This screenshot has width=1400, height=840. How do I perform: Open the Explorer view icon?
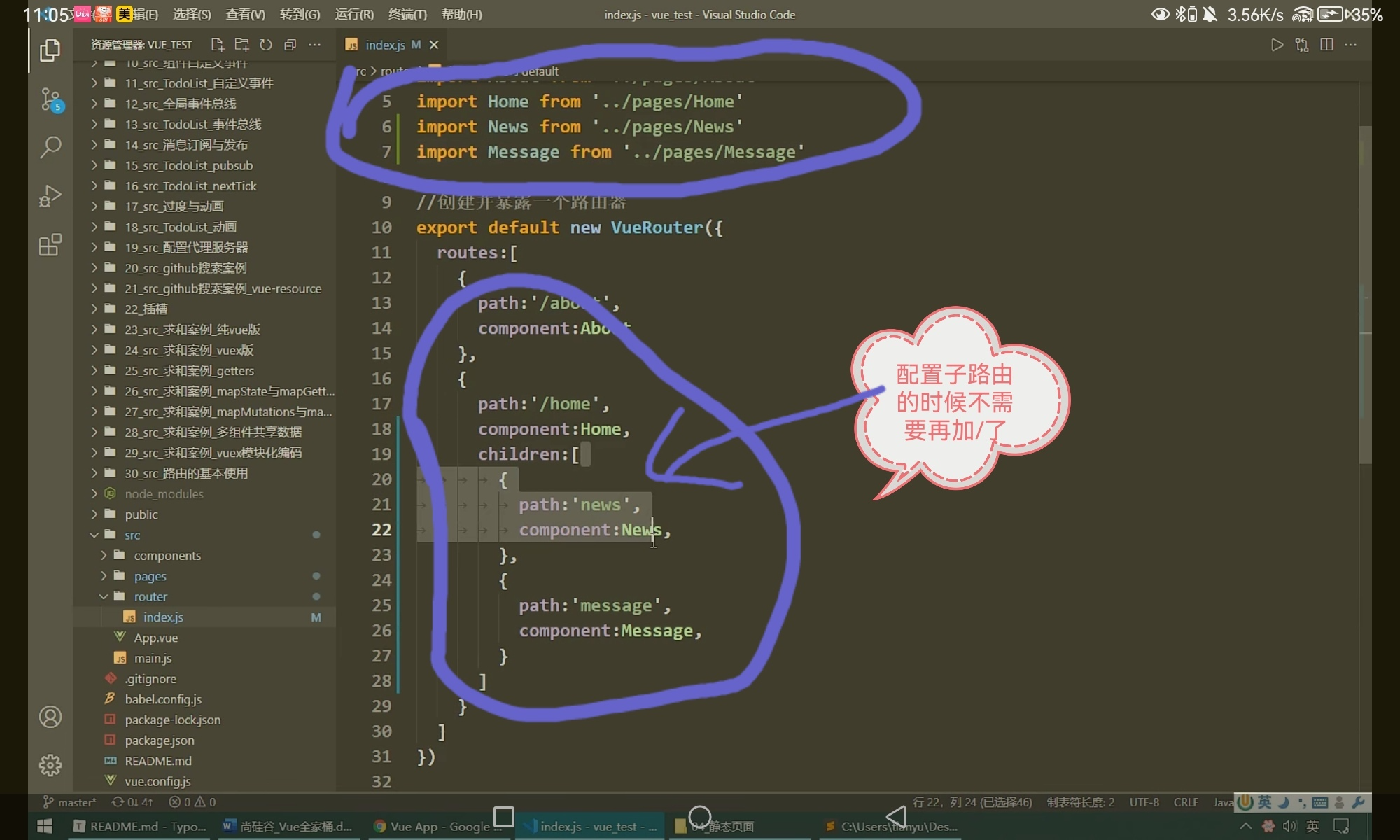tap(50, 50)
